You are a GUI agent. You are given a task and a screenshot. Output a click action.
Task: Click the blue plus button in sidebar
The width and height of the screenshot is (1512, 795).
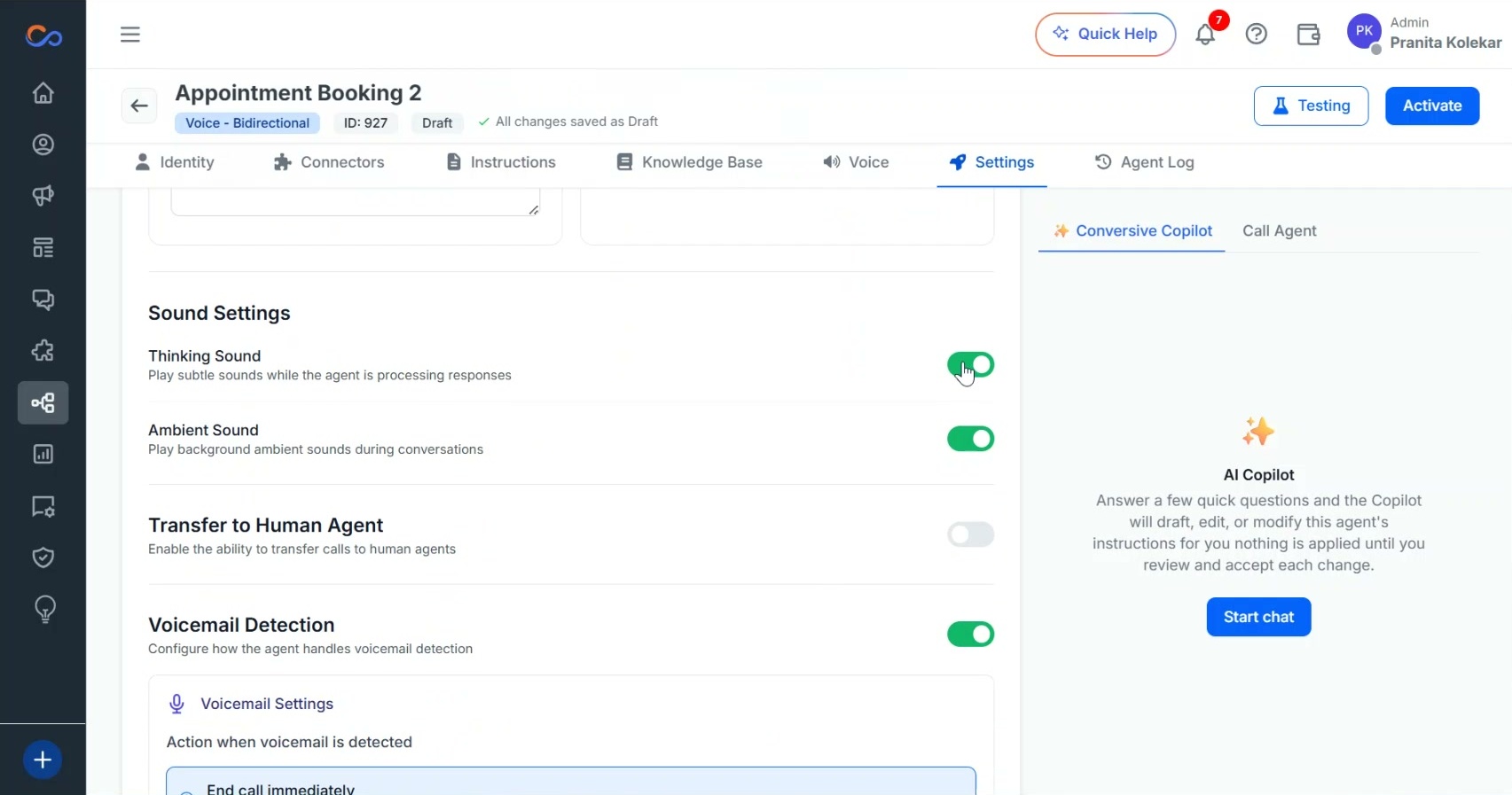(43, 760)
